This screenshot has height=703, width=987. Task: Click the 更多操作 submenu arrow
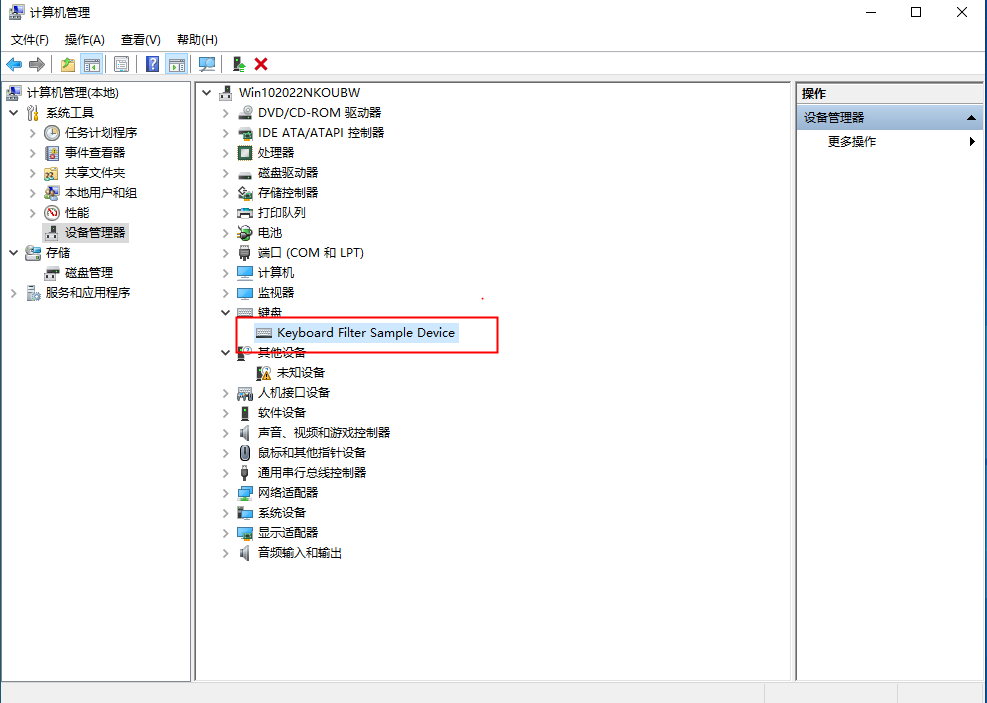click(973, 142)
